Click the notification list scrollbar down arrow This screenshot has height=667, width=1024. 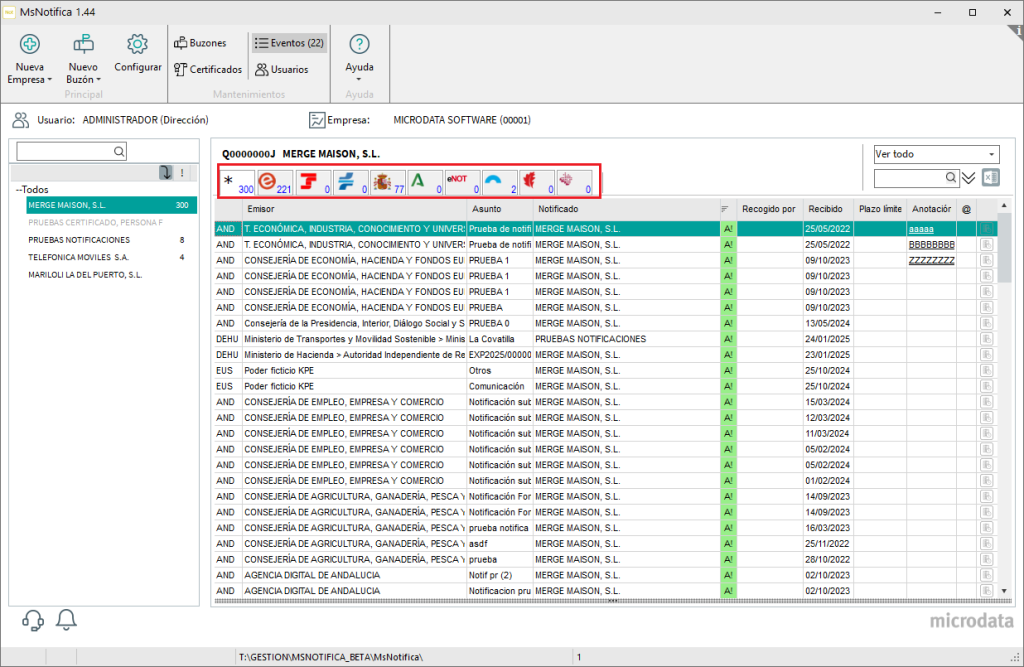(1004, 591)
